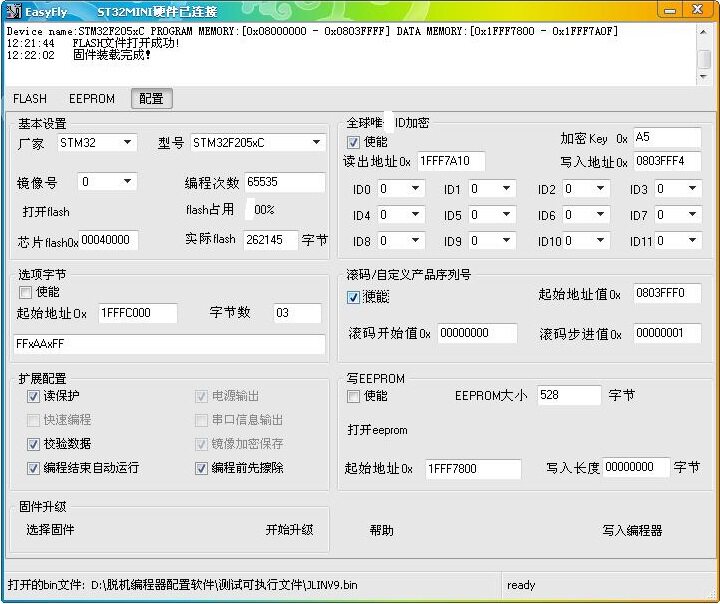Select the 配置 tab
The width and height of the screenshot is (720, 604).
[x=152, y=99]
